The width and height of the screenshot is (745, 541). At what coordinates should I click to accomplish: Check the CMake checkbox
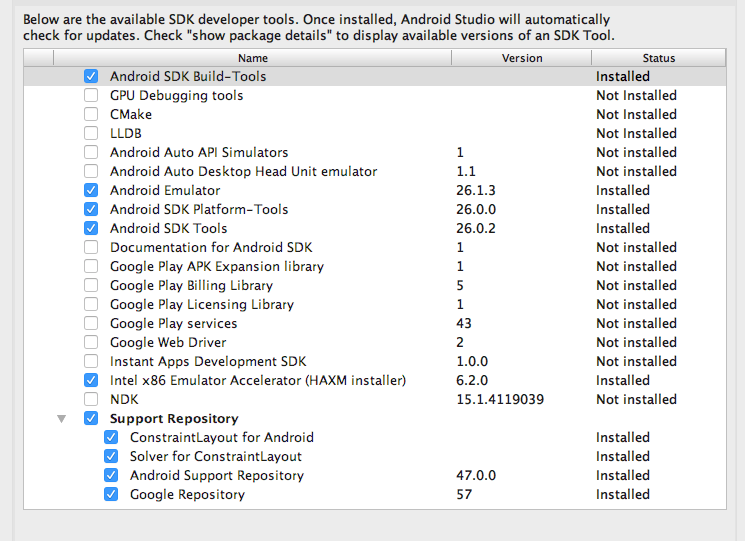tap(91, 115)
